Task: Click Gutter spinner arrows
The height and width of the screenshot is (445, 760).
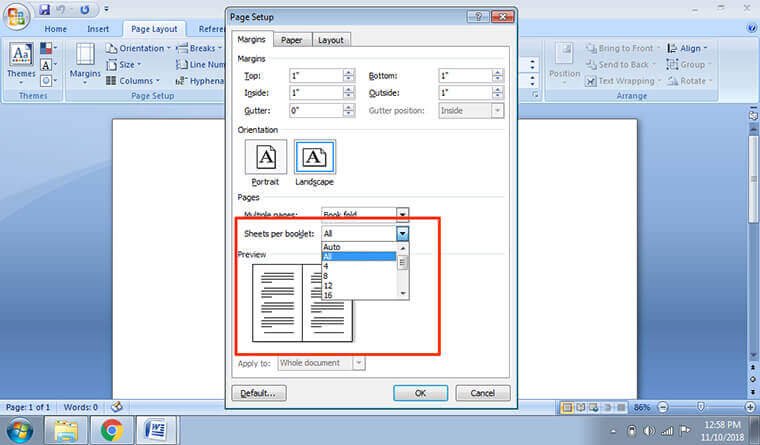Action: [x=348, y=111]
